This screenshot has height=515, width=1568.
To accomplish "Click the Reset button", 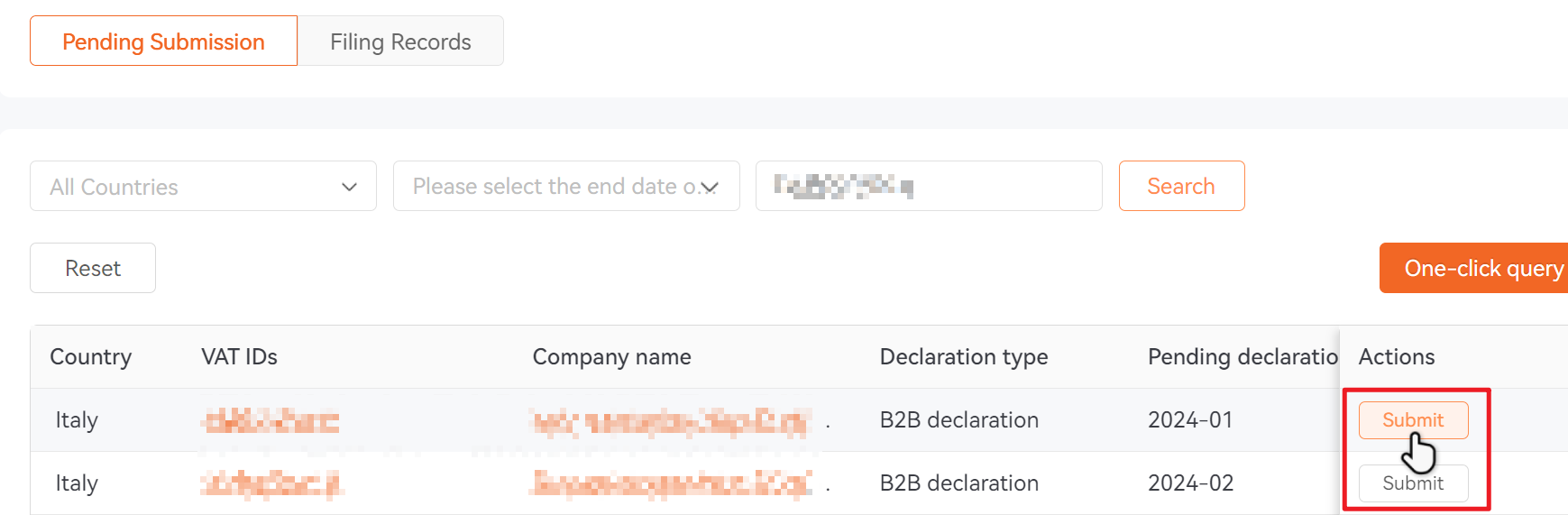I will click(x=93, y=268).
